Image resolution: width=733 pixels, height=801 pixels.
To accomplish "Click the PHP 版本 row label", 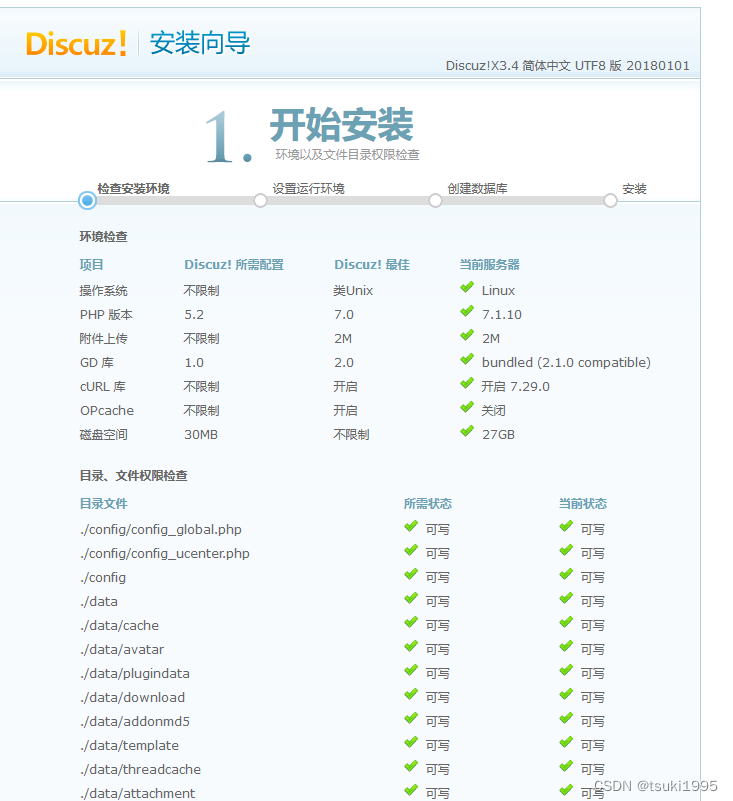I will 106,315.
